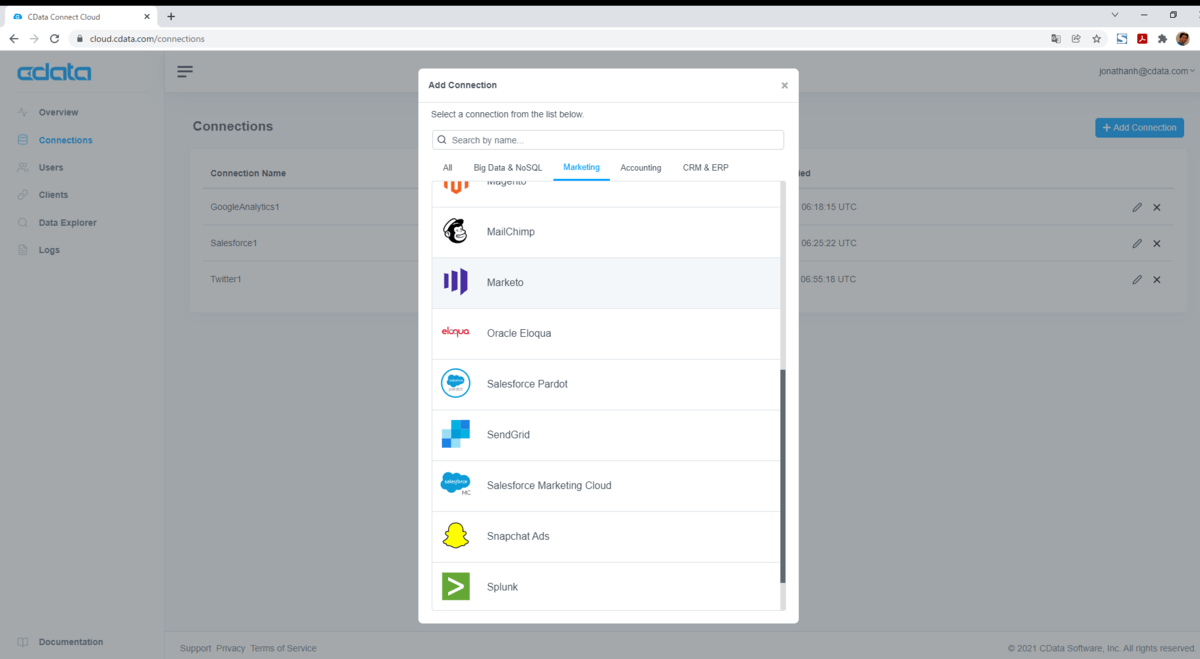Select the CData Connect Cloud browser tab
The image size is (1200, 659).
click(83, 16)
